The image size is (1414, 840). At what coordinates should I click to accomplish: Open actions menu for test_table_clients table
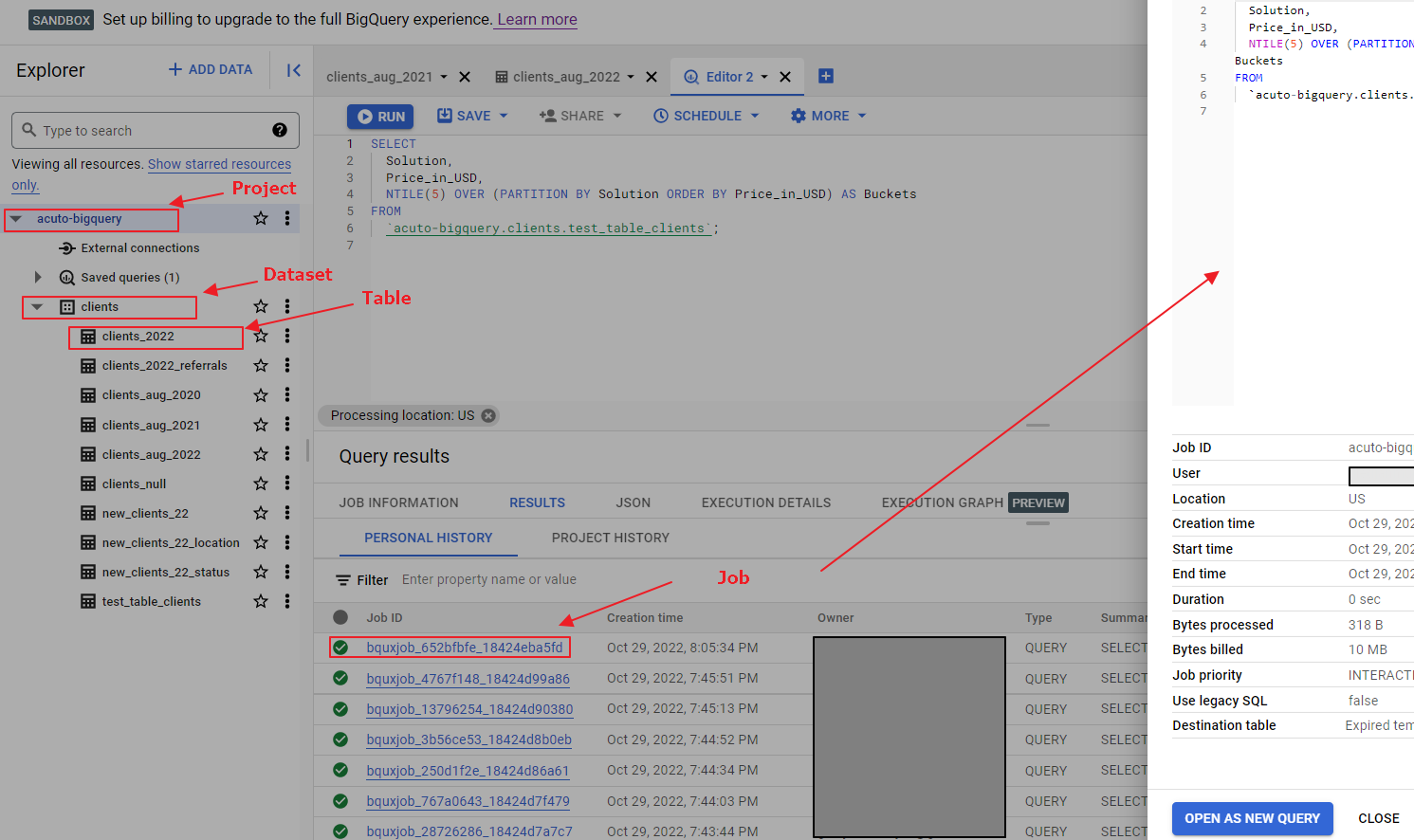[287, 601]
